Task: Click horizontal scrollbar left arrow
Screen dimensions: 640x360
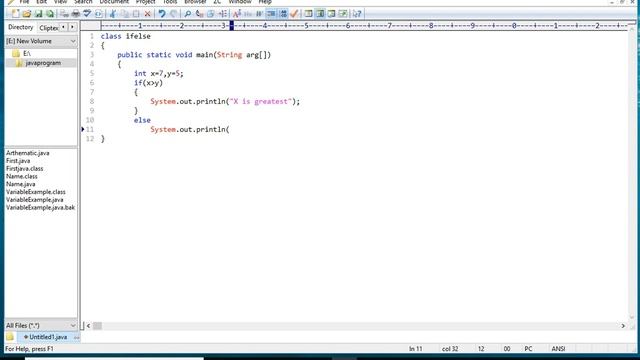Action: (89, 326)
